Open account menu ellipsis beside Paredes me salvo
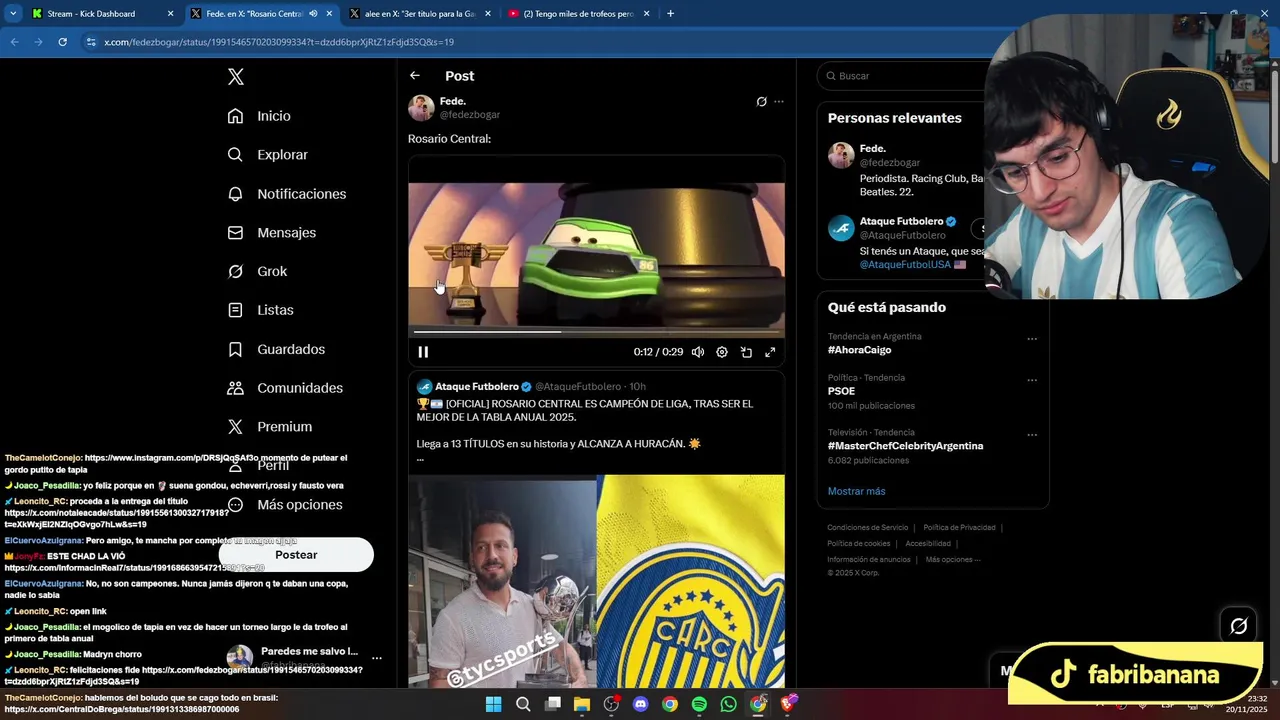 (377, 658)
